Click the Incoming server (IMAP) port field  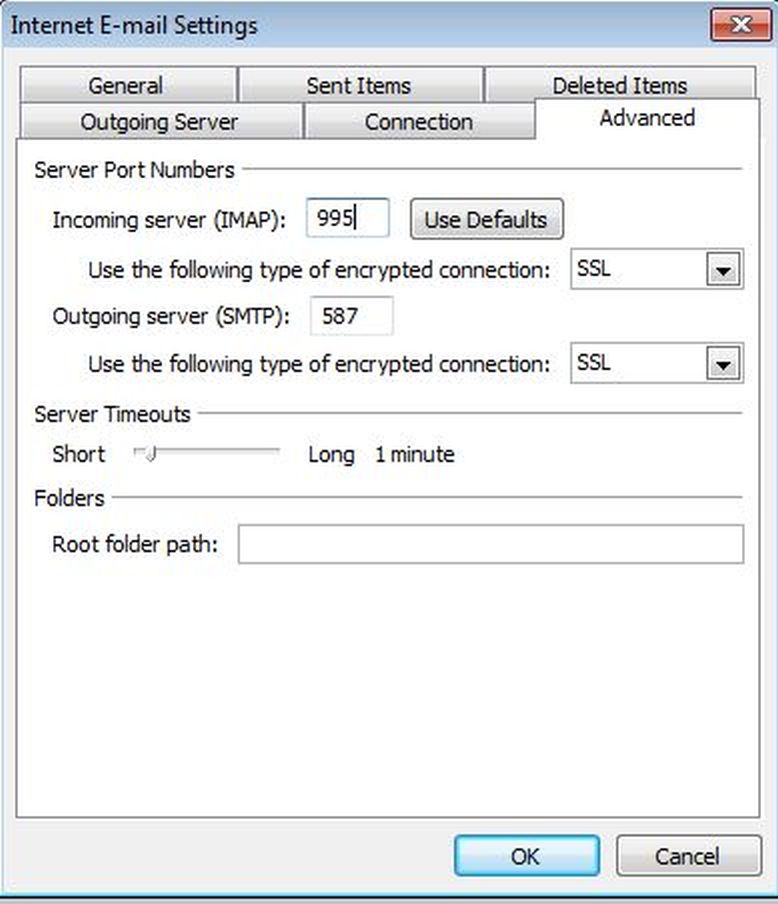pyautogui.click(x=348, y=218)
